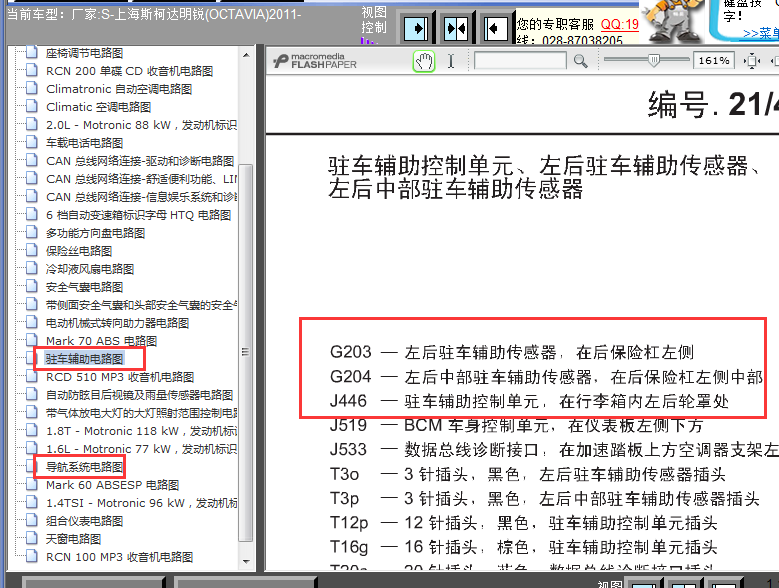Open RCD 510 MP3 收音机电路图
This screenshot has width=779, height=588.
click(120, 377)
